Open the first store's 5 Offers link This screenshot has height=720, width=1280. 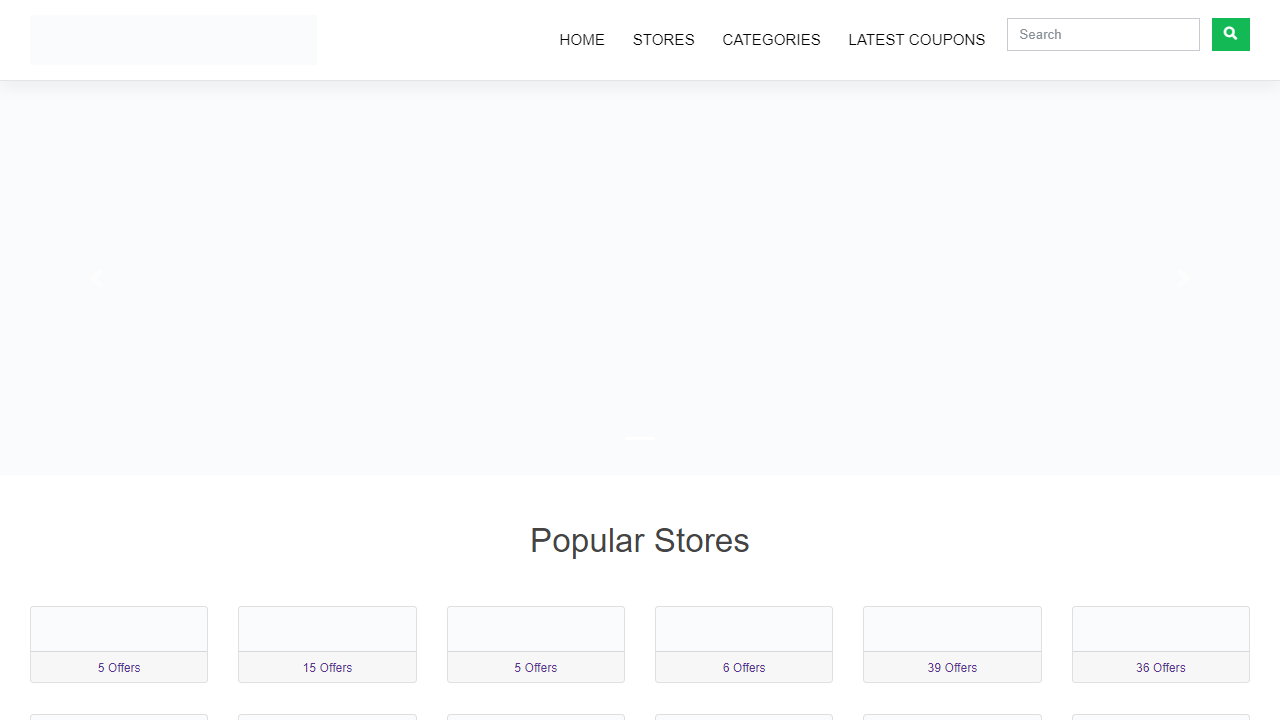point(119,667)
